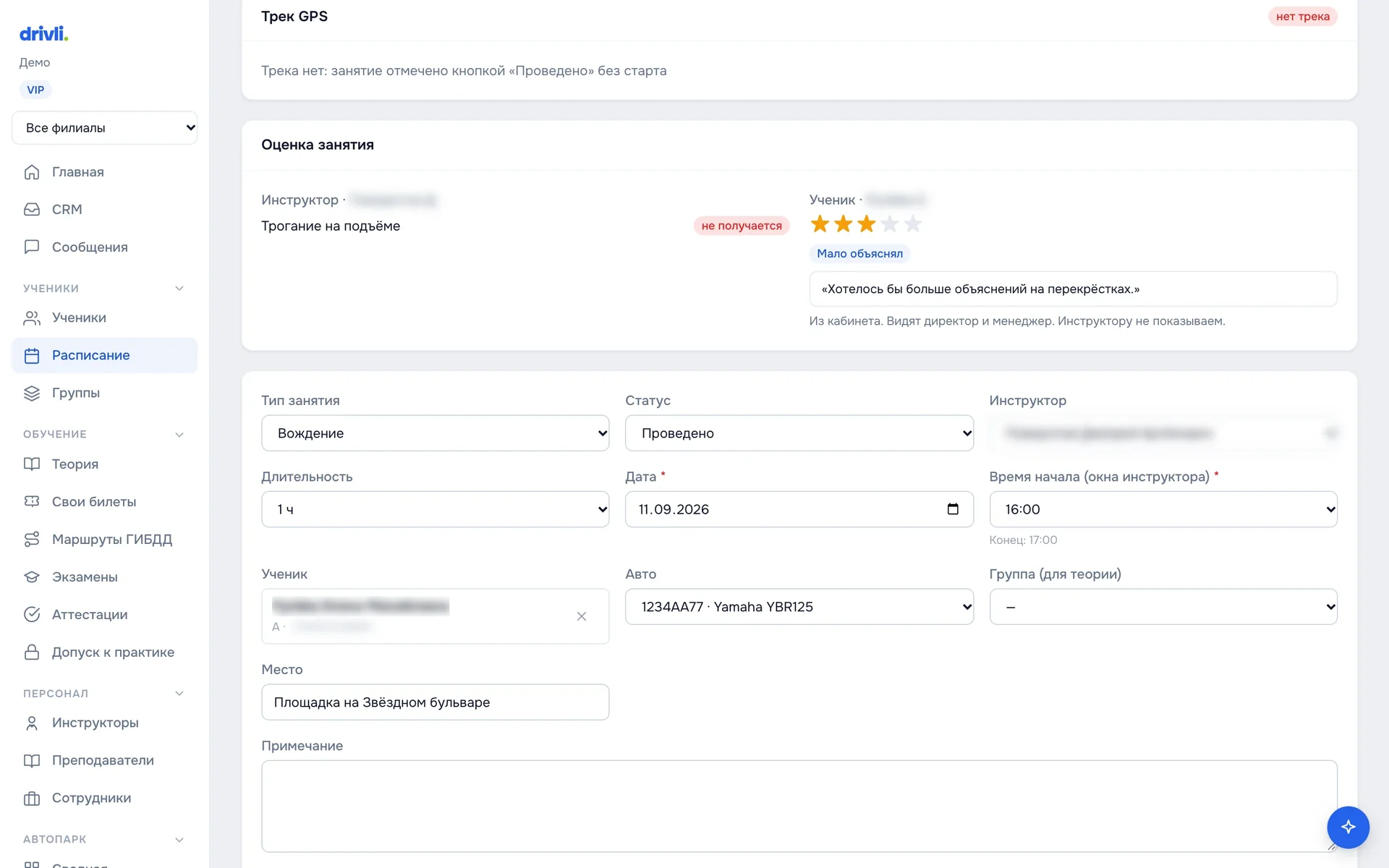
Task: Click the drivli logo
Action: coord(43,33)
